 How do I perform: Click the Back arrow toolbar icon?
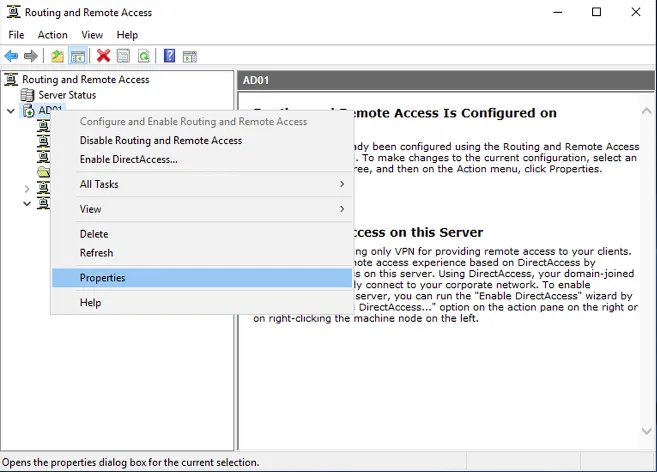coord(12,56)
